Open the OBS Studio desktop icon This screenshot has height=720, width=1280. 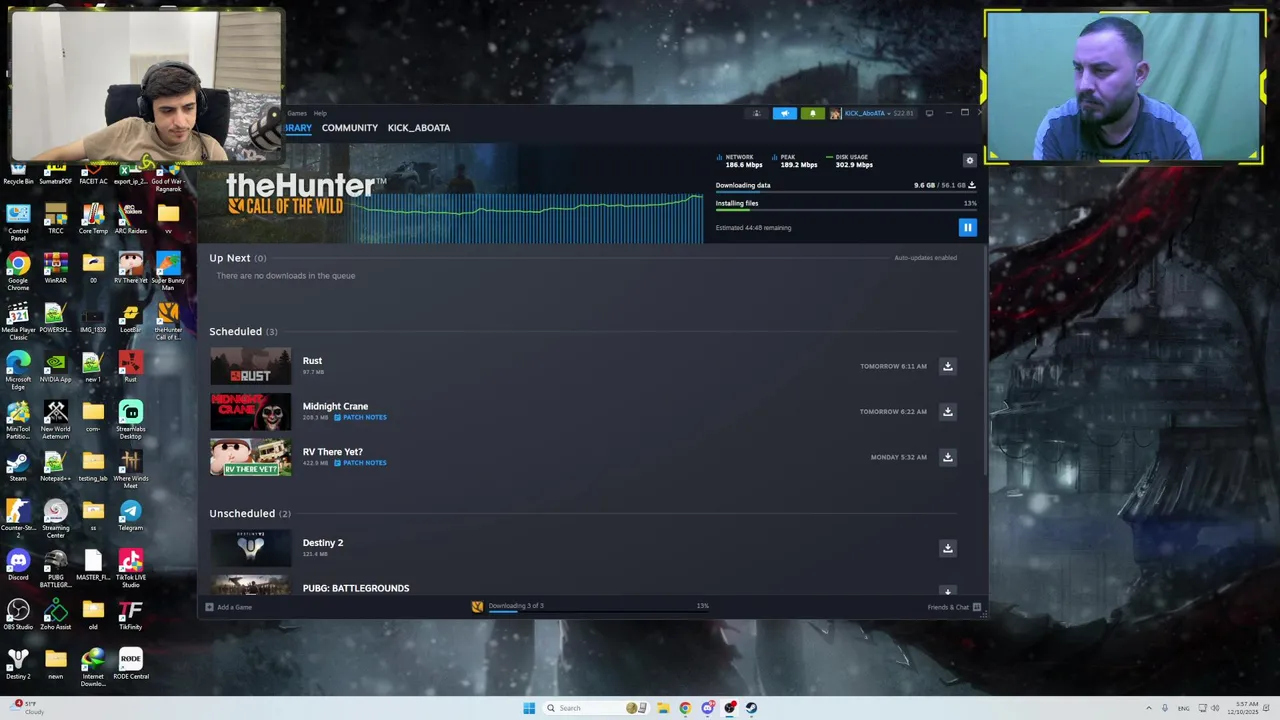[18, 614]
